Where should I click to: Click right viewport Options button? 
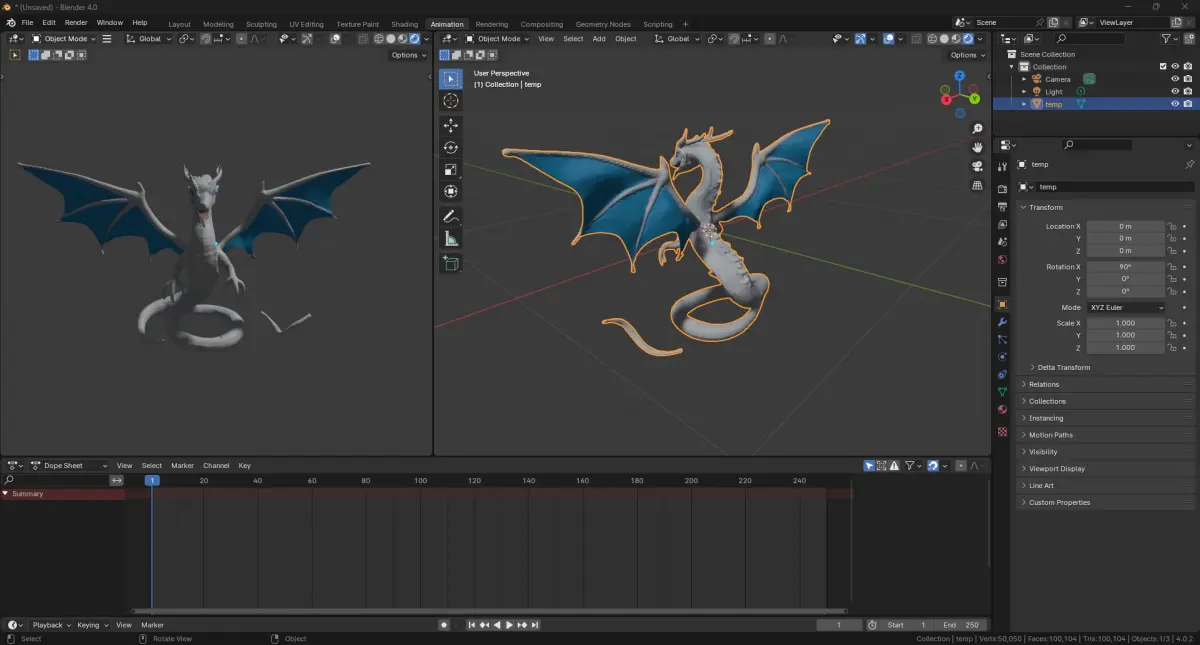(x=967, y=55)
